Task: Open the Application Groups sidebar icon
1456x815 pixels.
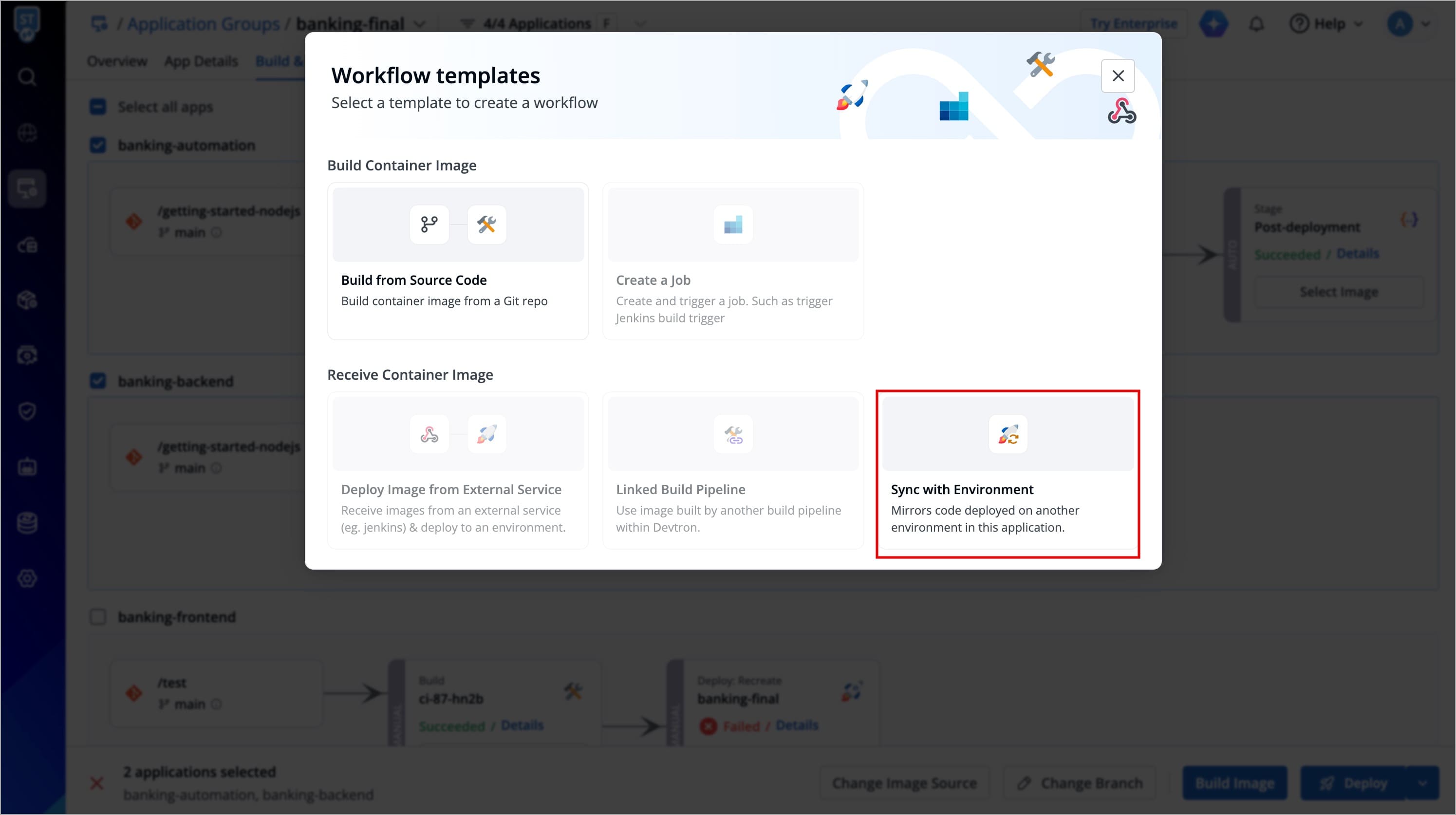Action: pos(27,188)
